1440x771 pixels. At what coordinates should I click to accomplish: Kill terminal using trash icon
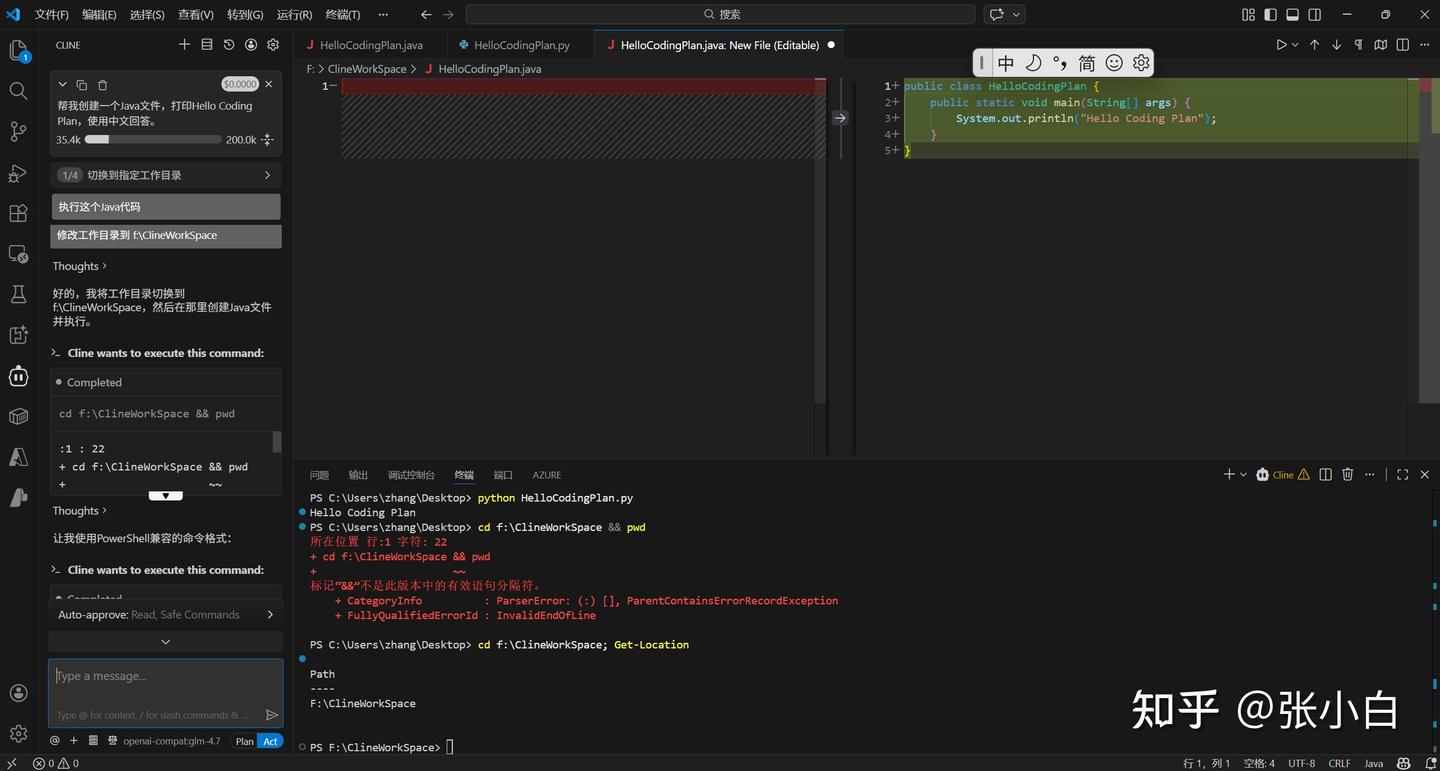(x=1347, y=475)
